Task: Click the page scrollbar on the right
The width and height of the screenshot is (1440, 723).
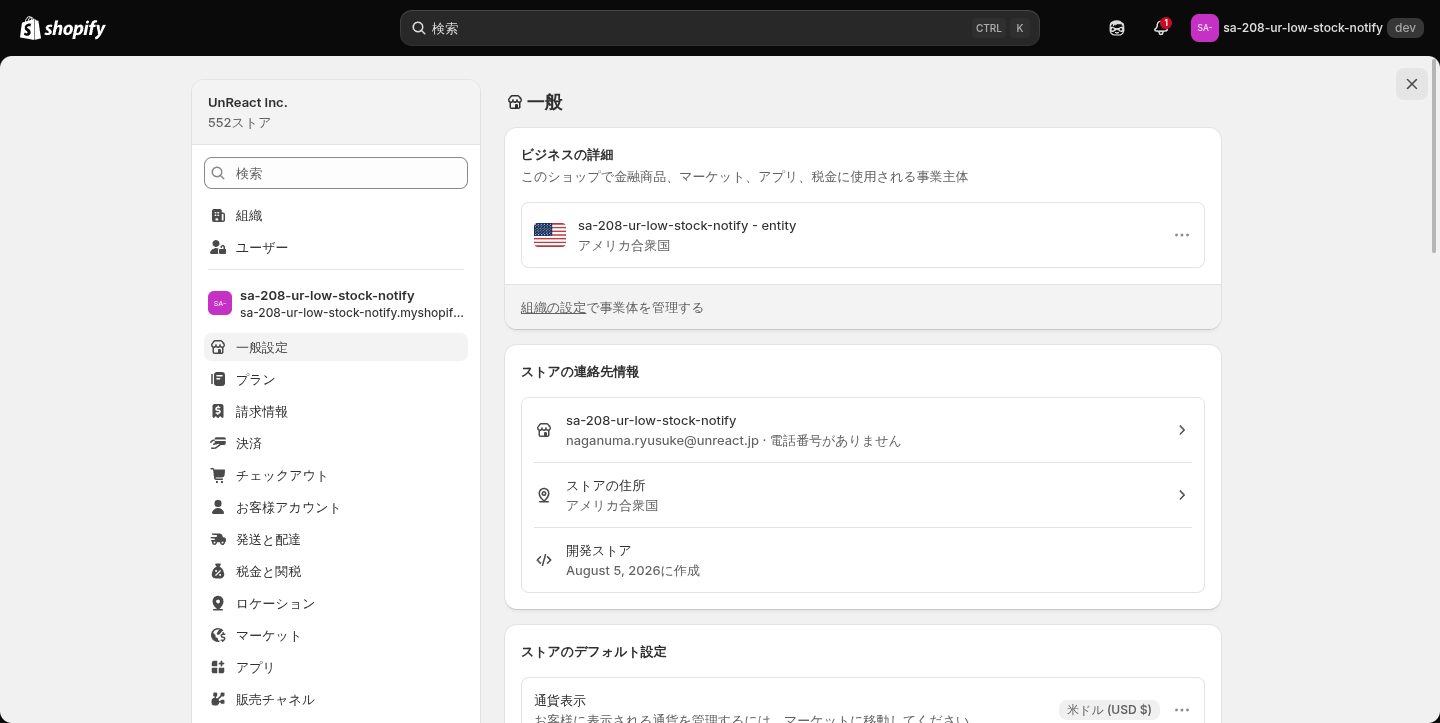Action: click(x=1435, y=158)
